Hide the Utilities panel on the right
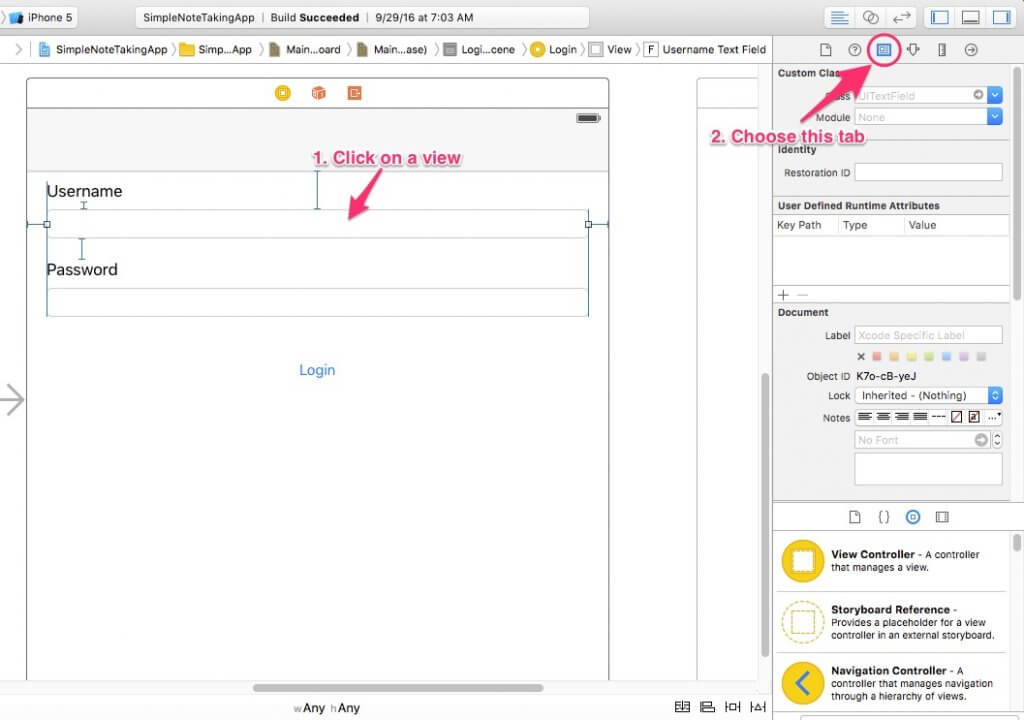Image resolution: width=1024 pixels, height=720 pixels. [1000, 17]
